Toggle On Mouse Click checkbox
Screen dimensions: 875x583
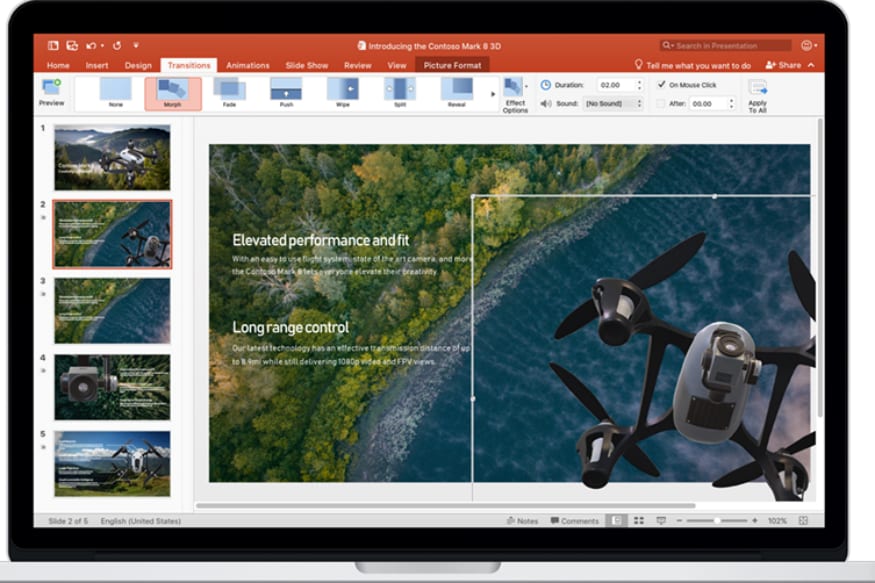point(661,85)
